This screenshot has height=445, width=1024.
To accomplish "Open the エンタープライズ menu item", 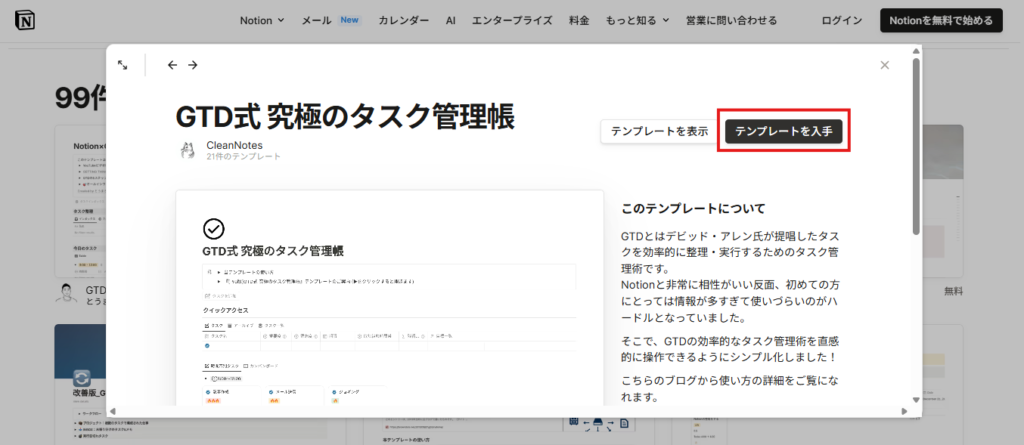I will 513,20.
